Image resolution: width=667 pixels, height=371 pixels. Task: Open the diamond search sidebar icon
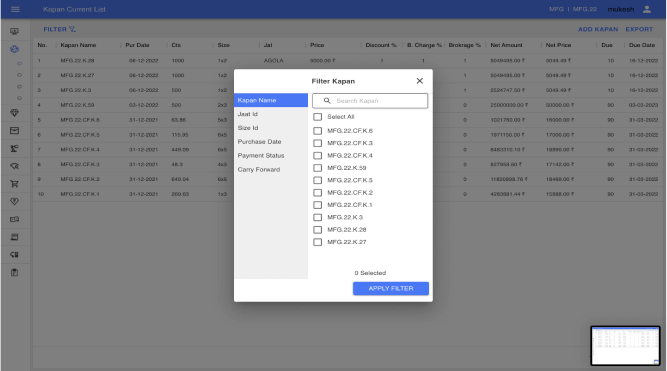(x=14, y=166)
